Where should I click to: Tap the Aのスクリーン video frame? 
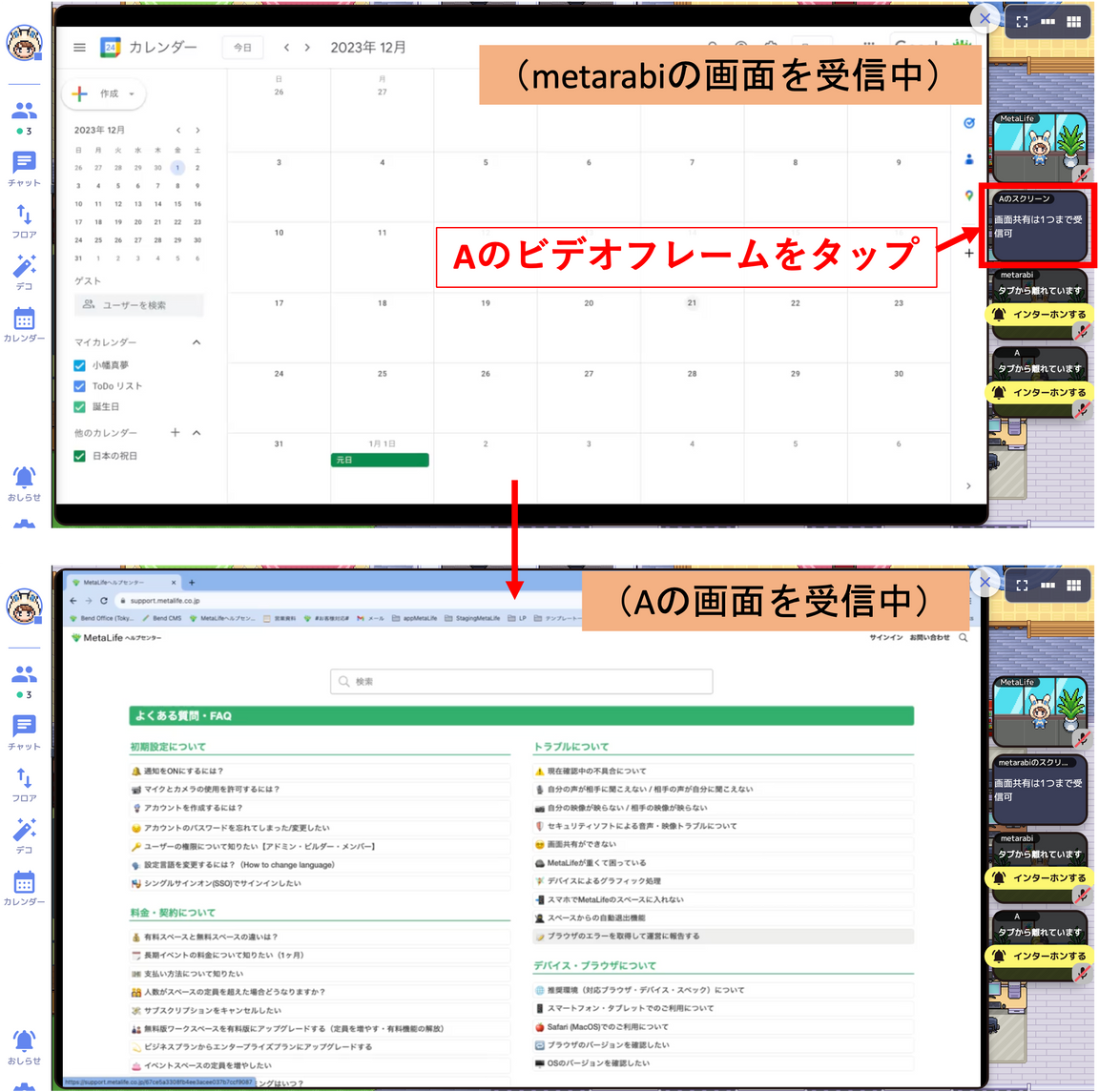(x=1040, y=224)
